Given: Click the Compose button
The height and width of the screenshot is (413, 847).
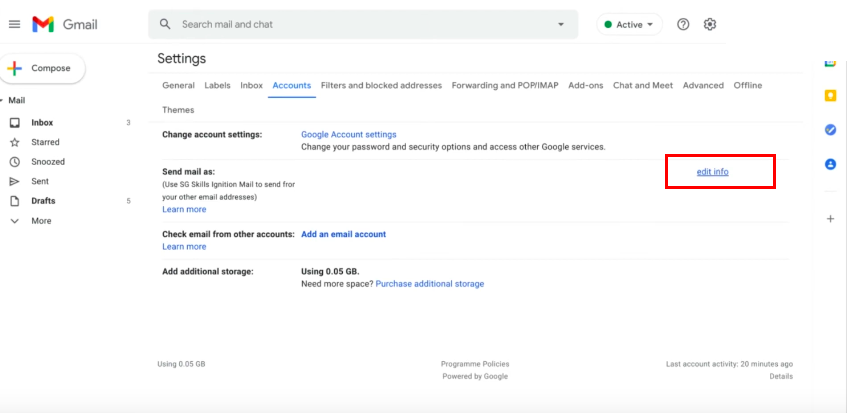Looking at the screenshot, I should point(43,69).
